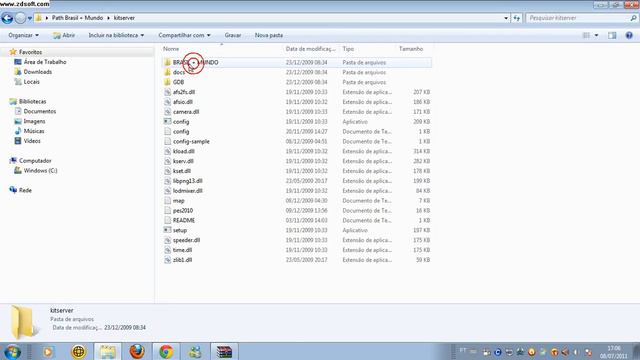Image resolution: width=640 pixels, height=360 pixels.
Task: Select Músicas library
Action: point(33,131)
